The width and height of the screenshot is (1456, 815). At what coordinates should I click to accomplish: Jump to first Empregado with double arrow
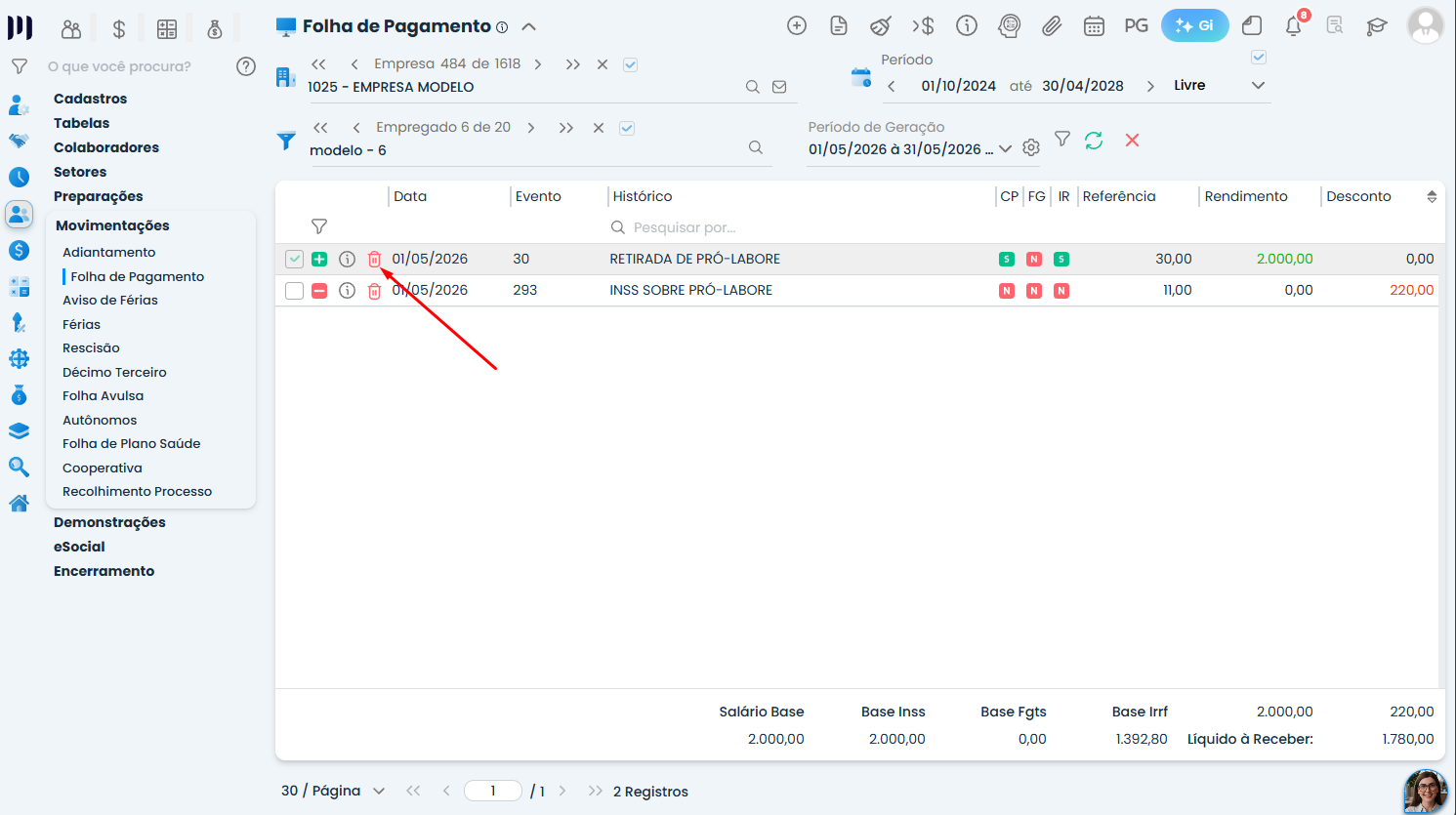(320, 128)
